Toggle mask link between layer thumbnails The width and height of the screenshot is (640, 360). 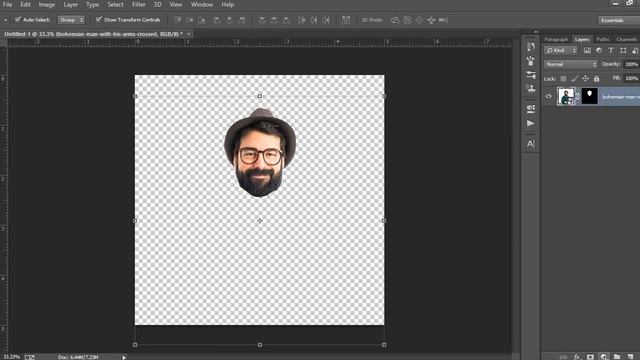[578, 97]
